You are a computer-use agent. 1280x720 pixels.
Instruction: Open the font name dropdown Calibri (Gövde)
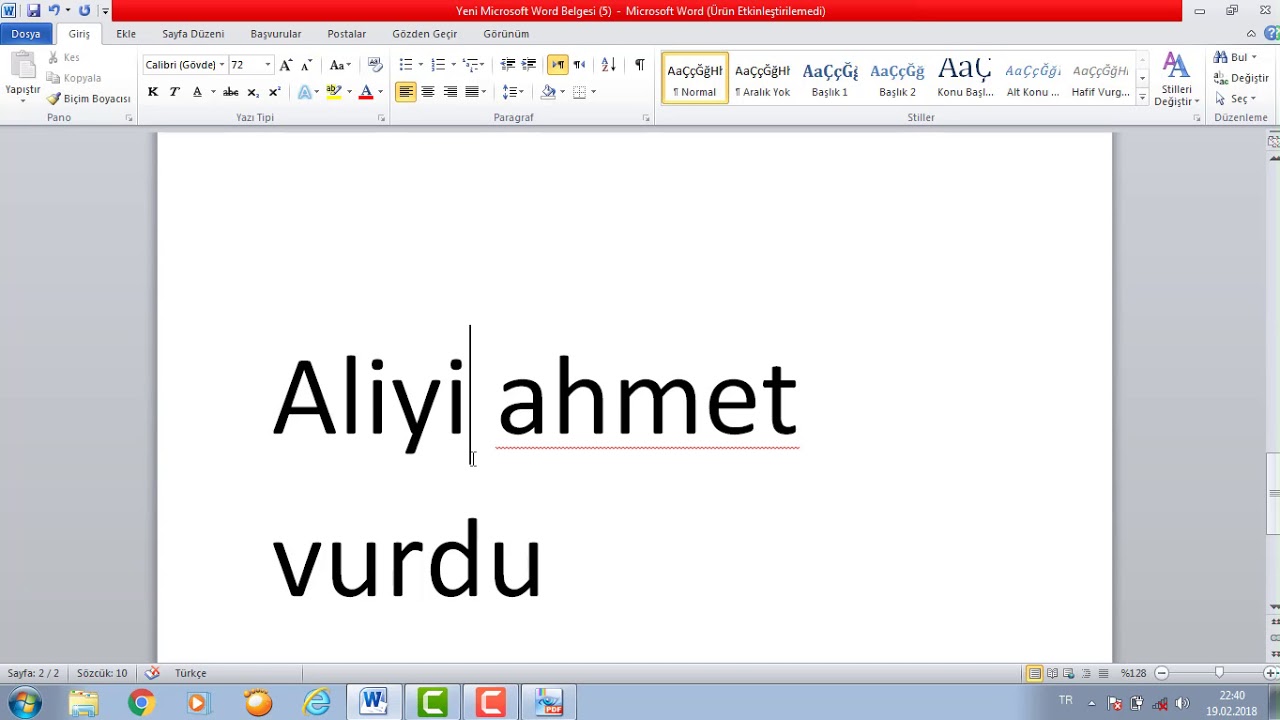(x=221, y=65)
